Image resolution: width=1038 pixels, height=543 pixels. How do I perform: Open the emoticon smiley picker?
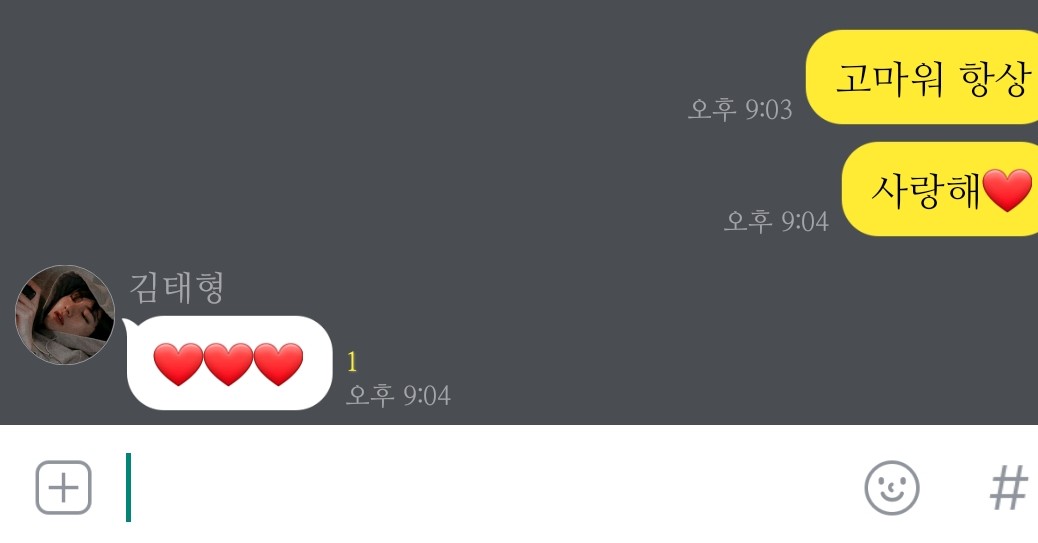coord(892,488)
